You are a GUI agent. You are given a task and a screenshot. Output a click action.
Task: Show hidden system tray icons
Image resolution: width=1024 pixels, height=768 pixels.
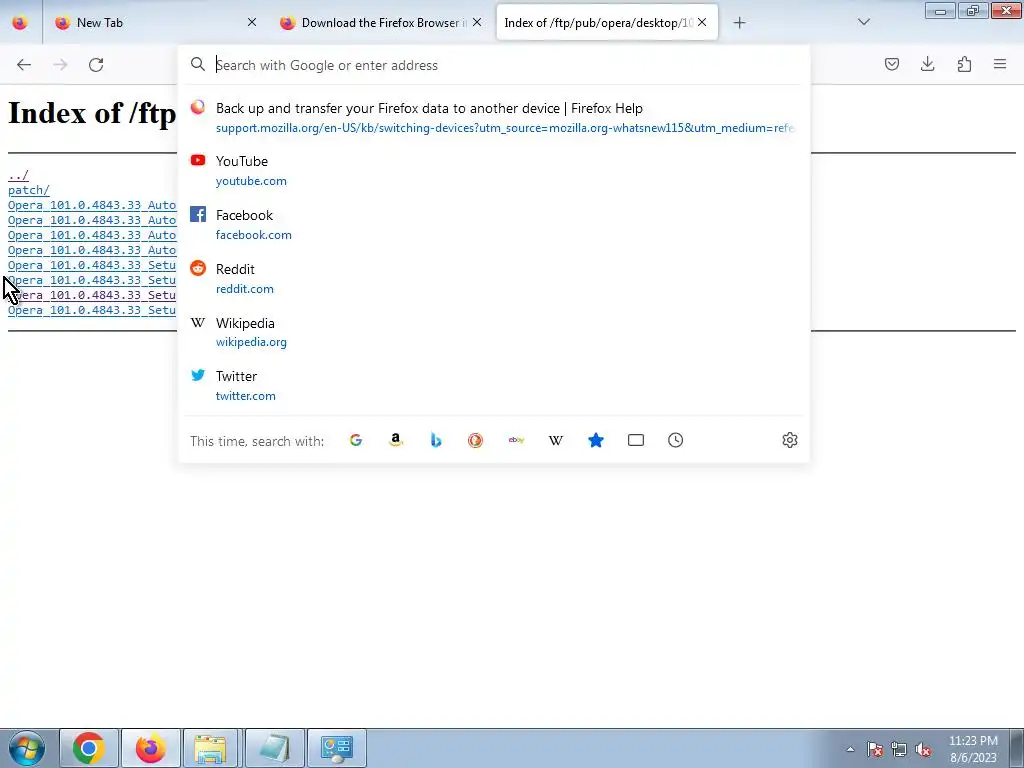850,749
